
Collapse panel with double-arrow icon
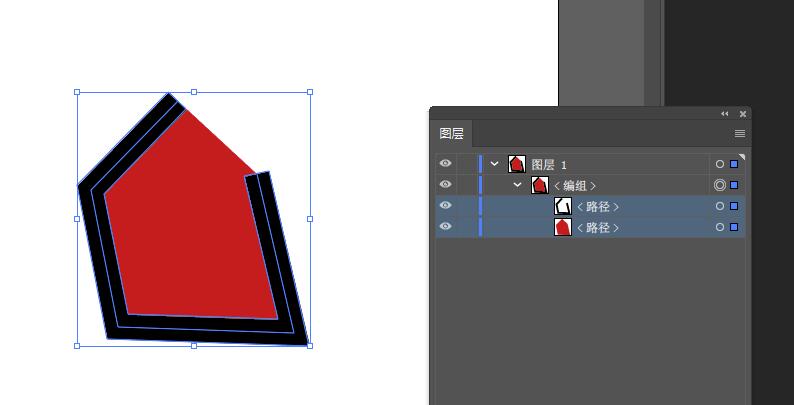tap(725, 114)
